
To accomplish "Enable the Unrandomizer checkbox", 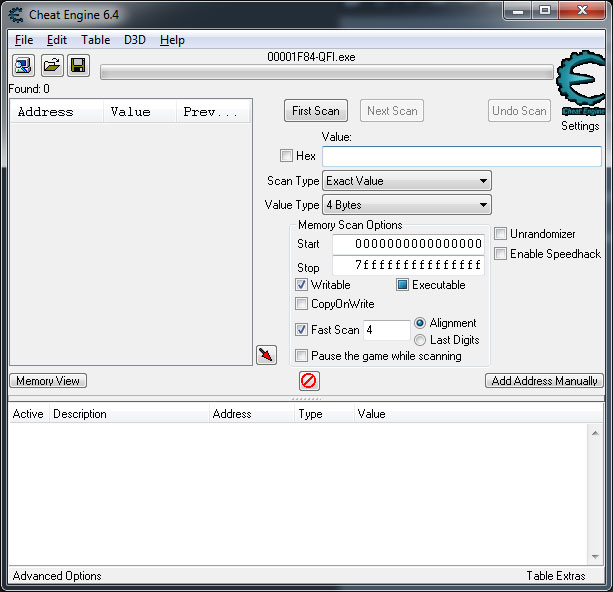I will point(500,234).
